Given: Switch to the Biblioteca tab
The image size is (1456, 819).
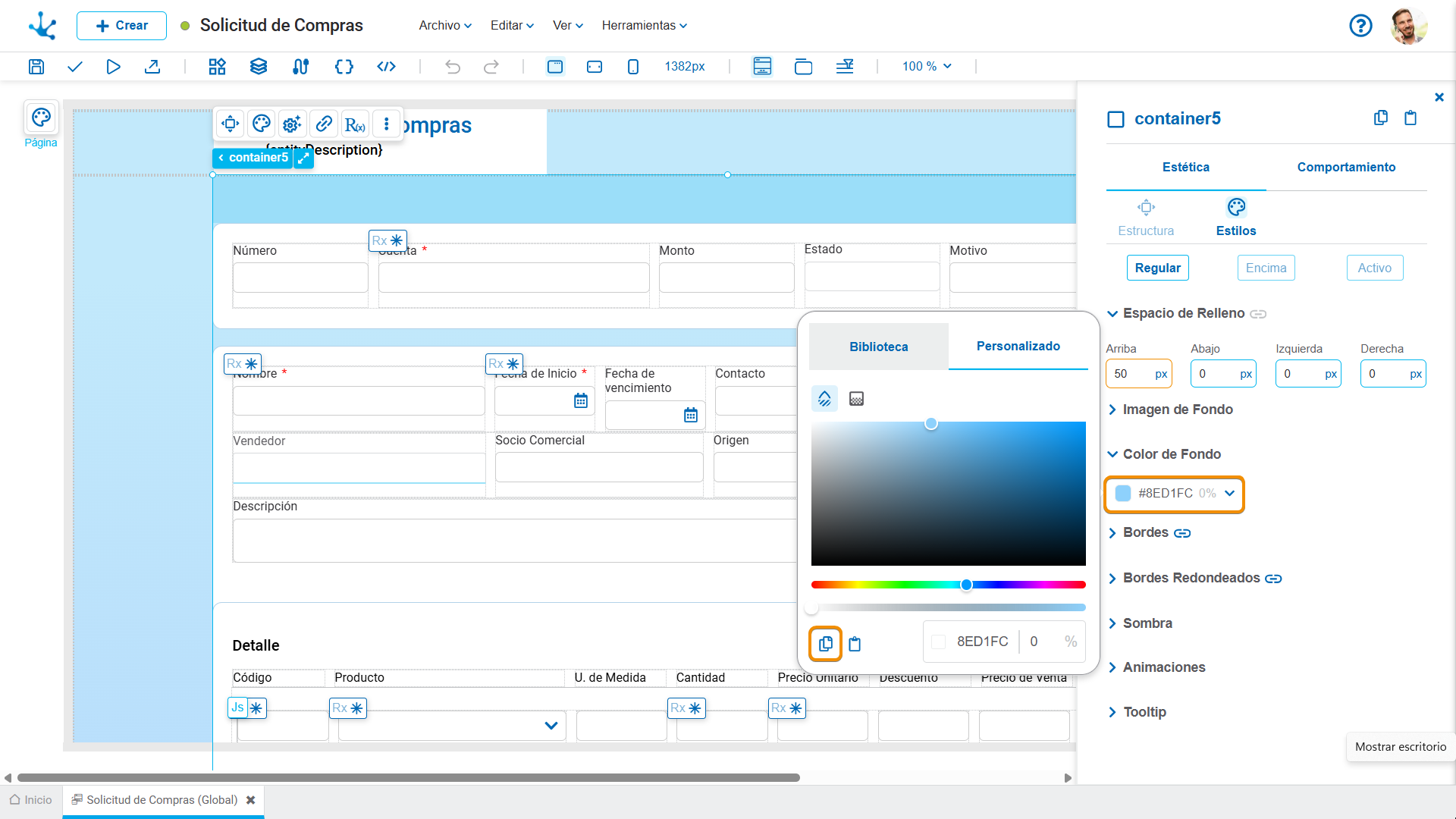Looking at the screenshot, I should tap(878, 347).
